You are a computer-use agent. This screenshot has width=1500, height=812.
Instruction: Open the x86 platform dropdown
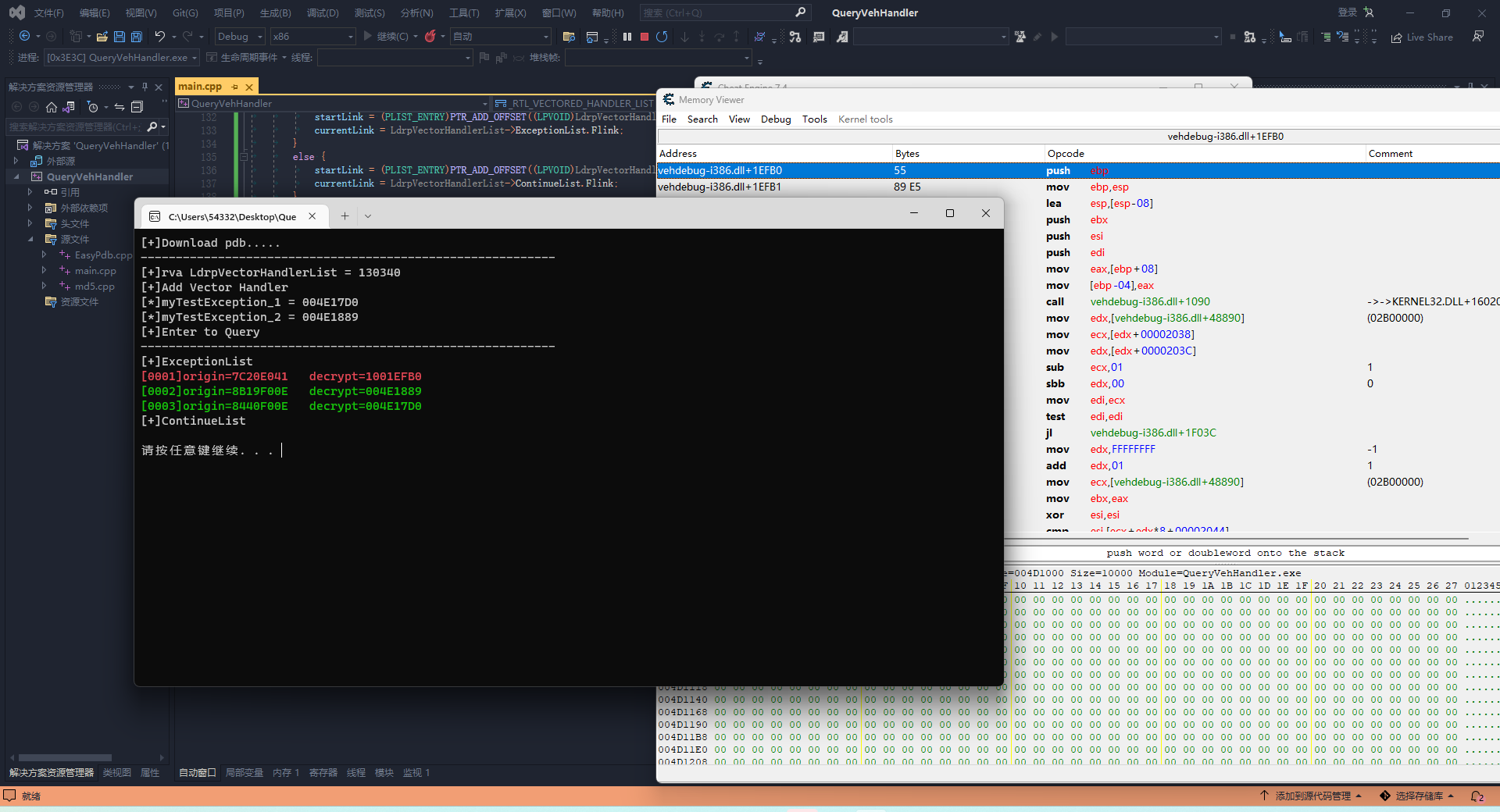coord(312,37)
